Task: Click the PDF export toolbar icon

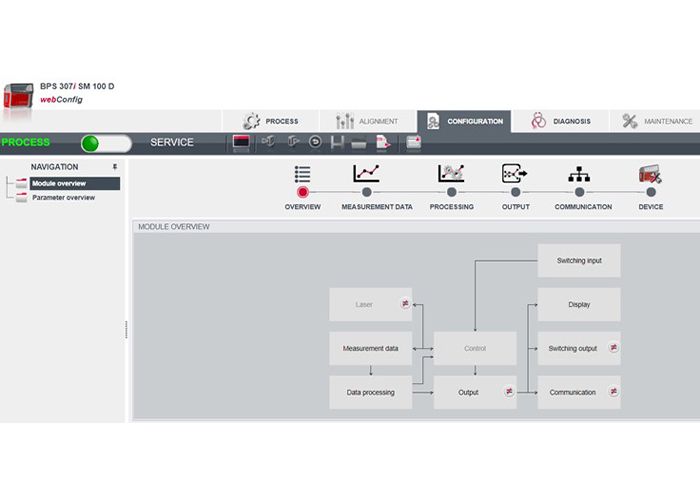Action: 383,143
